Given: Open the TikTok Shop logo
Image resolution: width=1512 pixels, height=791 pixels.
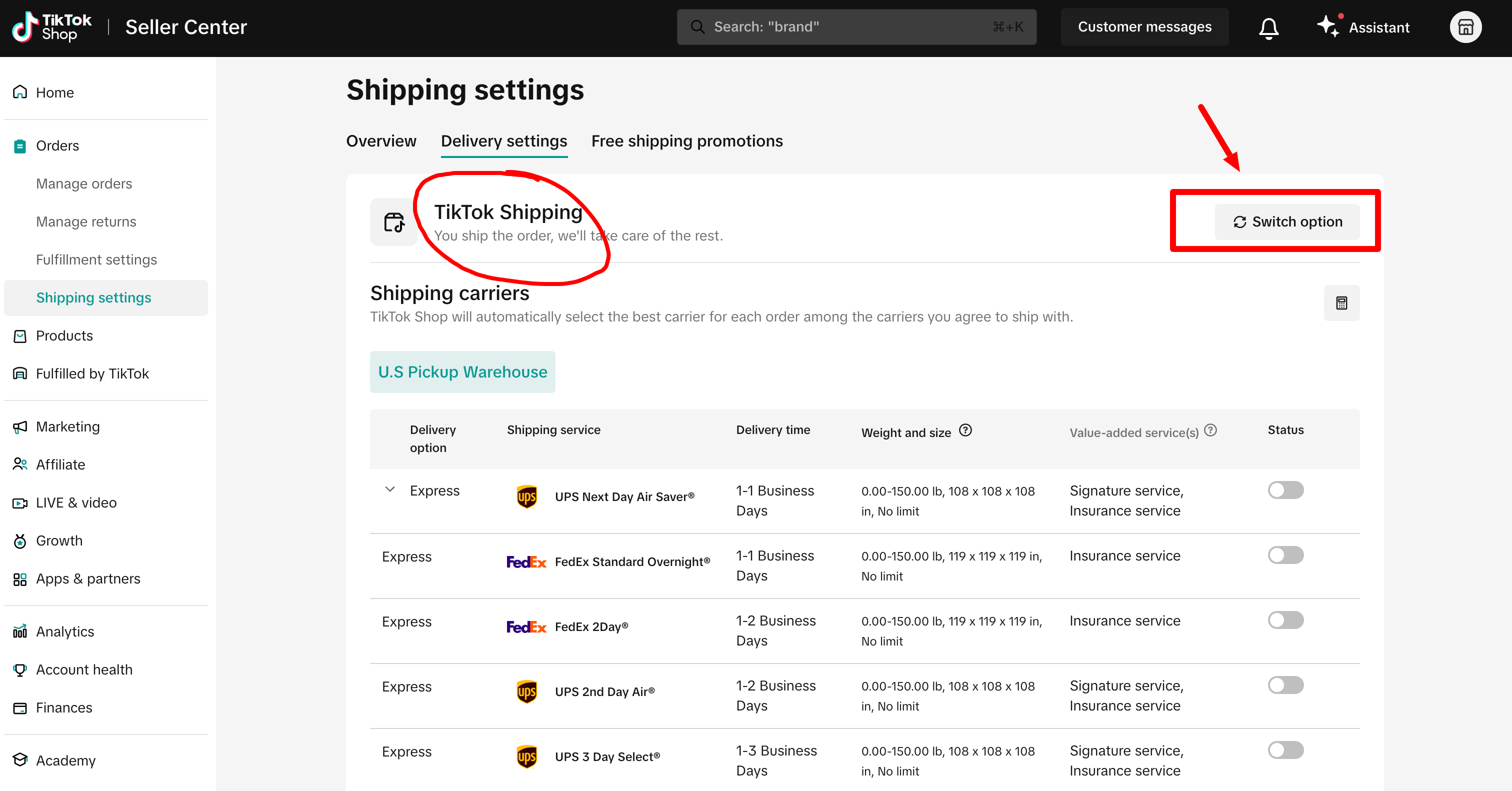Looking at the screenshot, I should pos(51,27).
